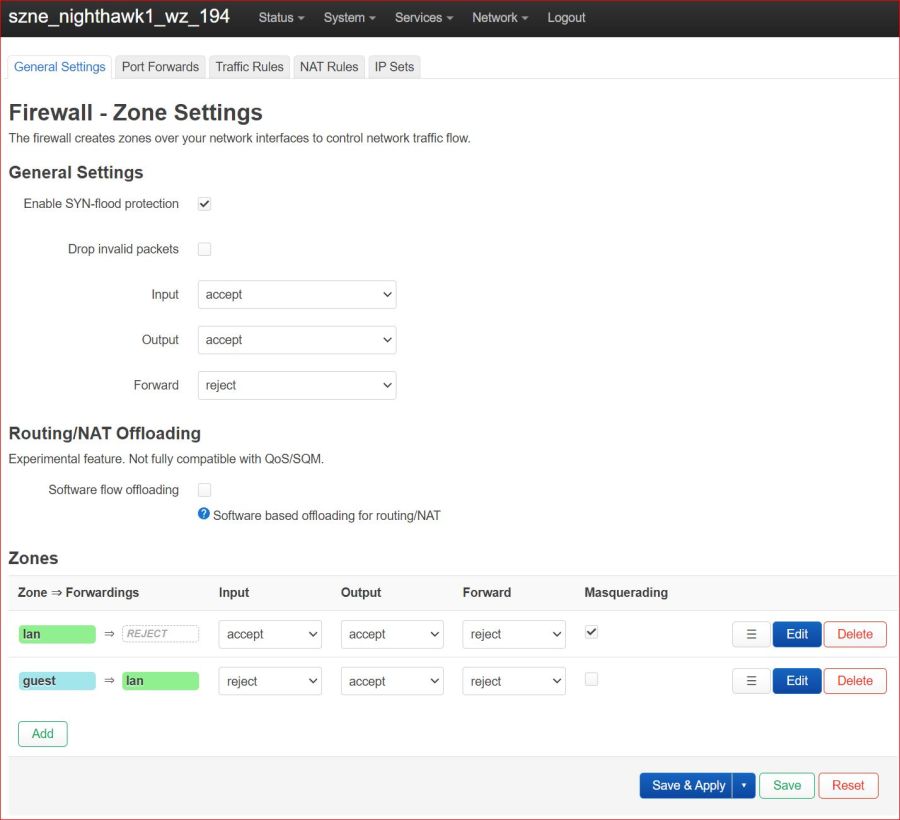Screen dimensions: 900x820
Task: Click the REJECT forwarding badge for lan zone
Action: pyautogui.click(x=160, y=634)
